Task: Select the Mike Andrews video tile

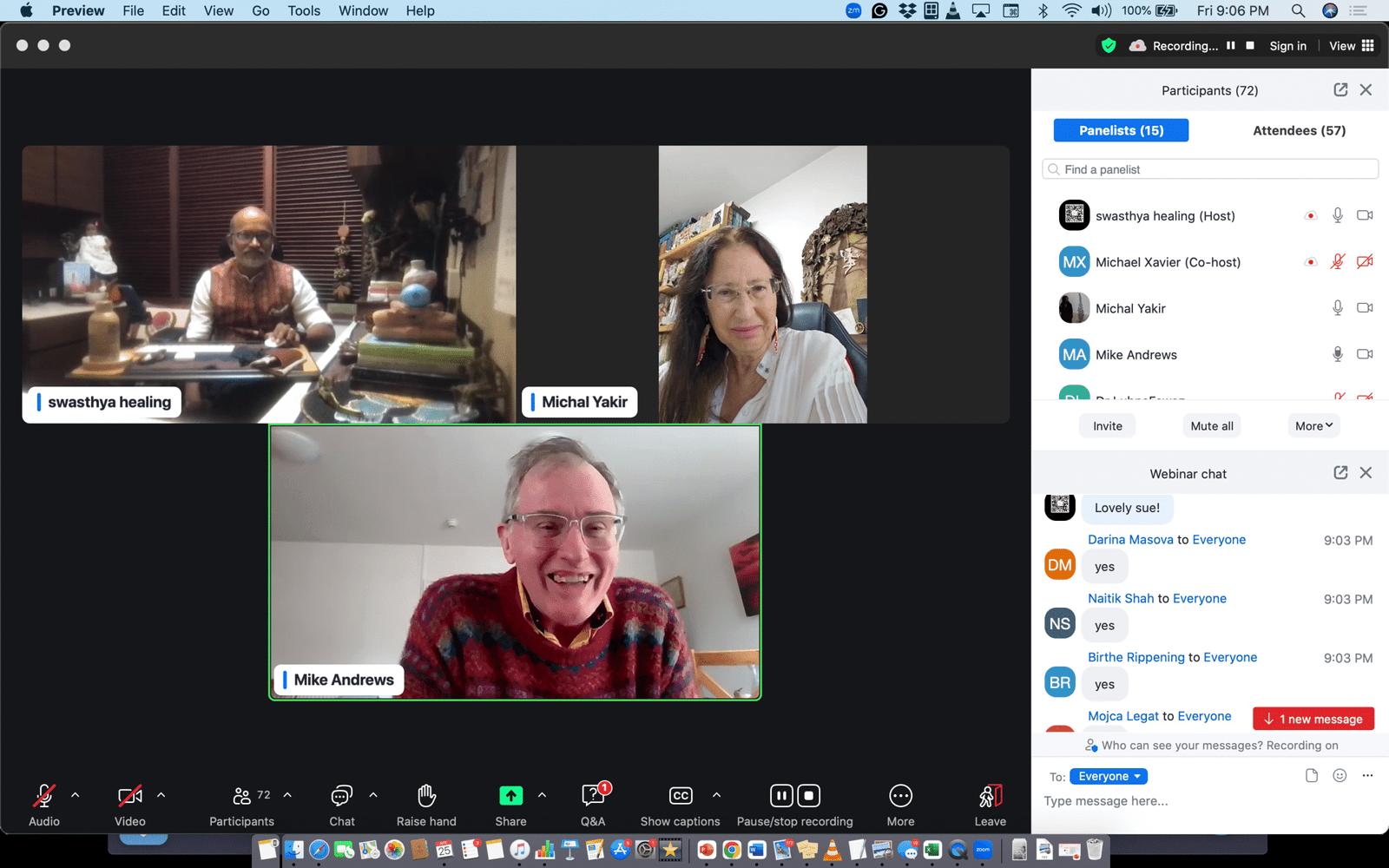Action: [515, 562]
